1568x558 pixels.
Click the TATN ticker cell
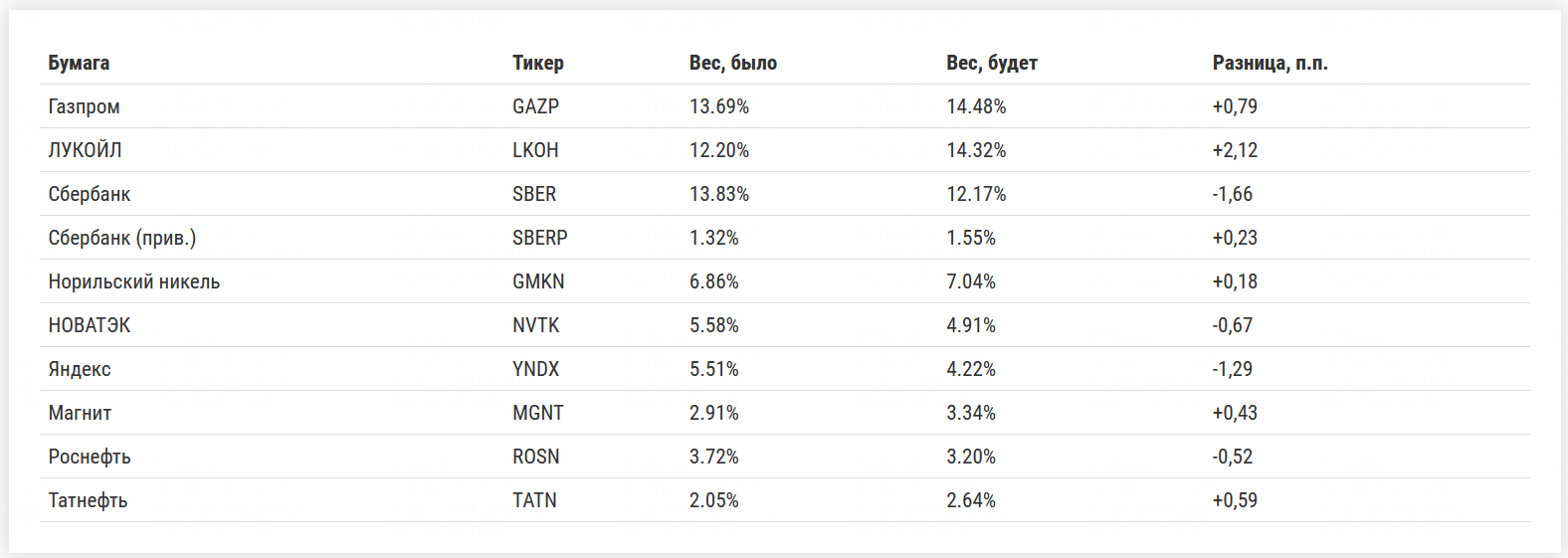pos(534,500)
